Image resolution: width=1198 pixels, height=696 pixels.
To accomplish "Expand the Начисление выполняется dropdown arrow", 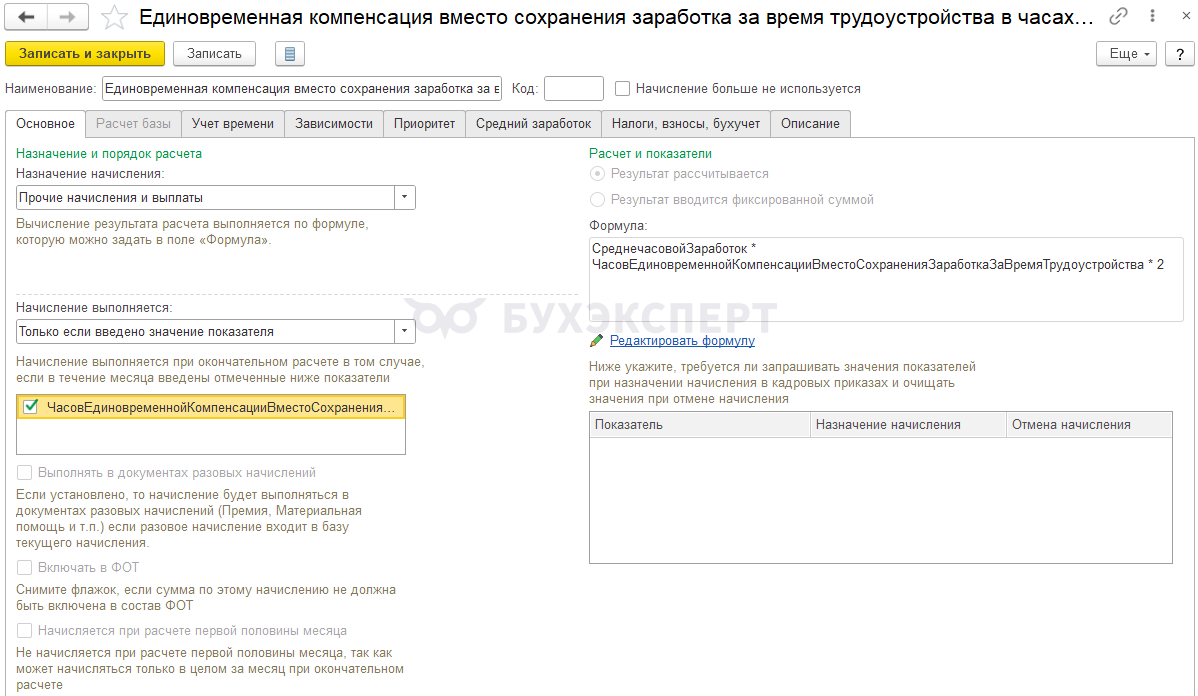I will 404,332.
